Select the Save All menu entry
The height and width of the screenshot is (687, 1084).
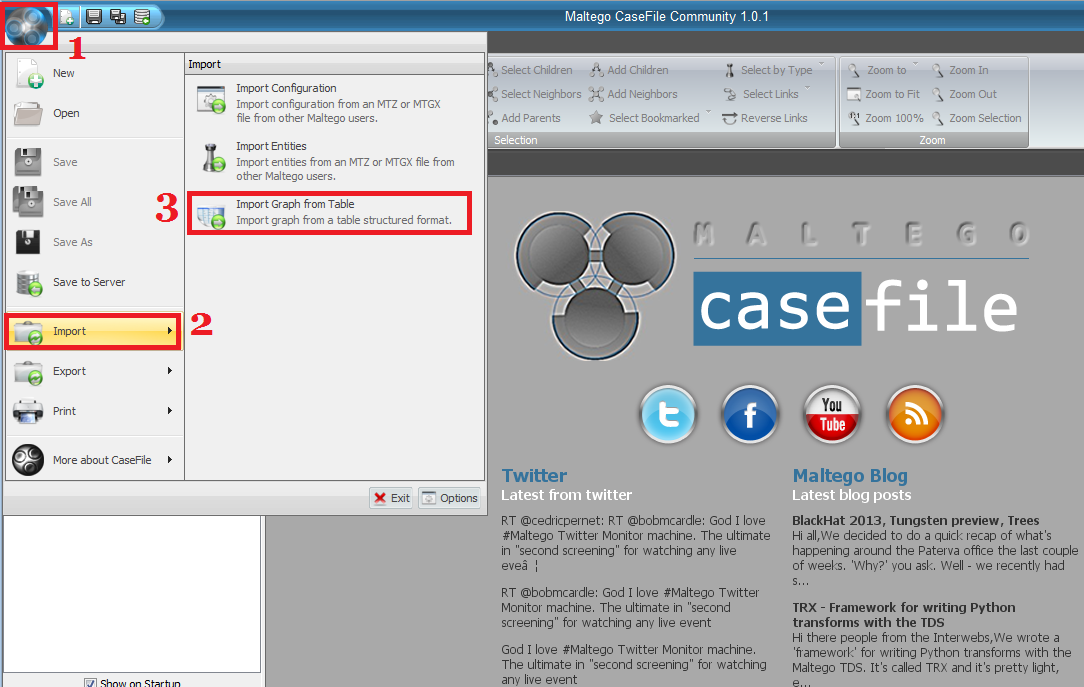click(x=94, y=203)
